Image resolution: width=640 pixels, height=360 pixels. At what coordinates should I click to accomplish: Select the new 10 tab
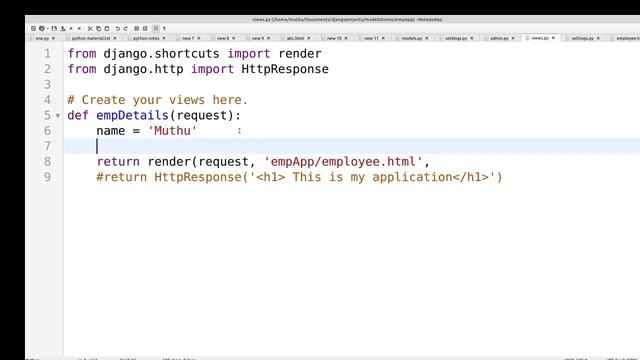coord(334,38)
